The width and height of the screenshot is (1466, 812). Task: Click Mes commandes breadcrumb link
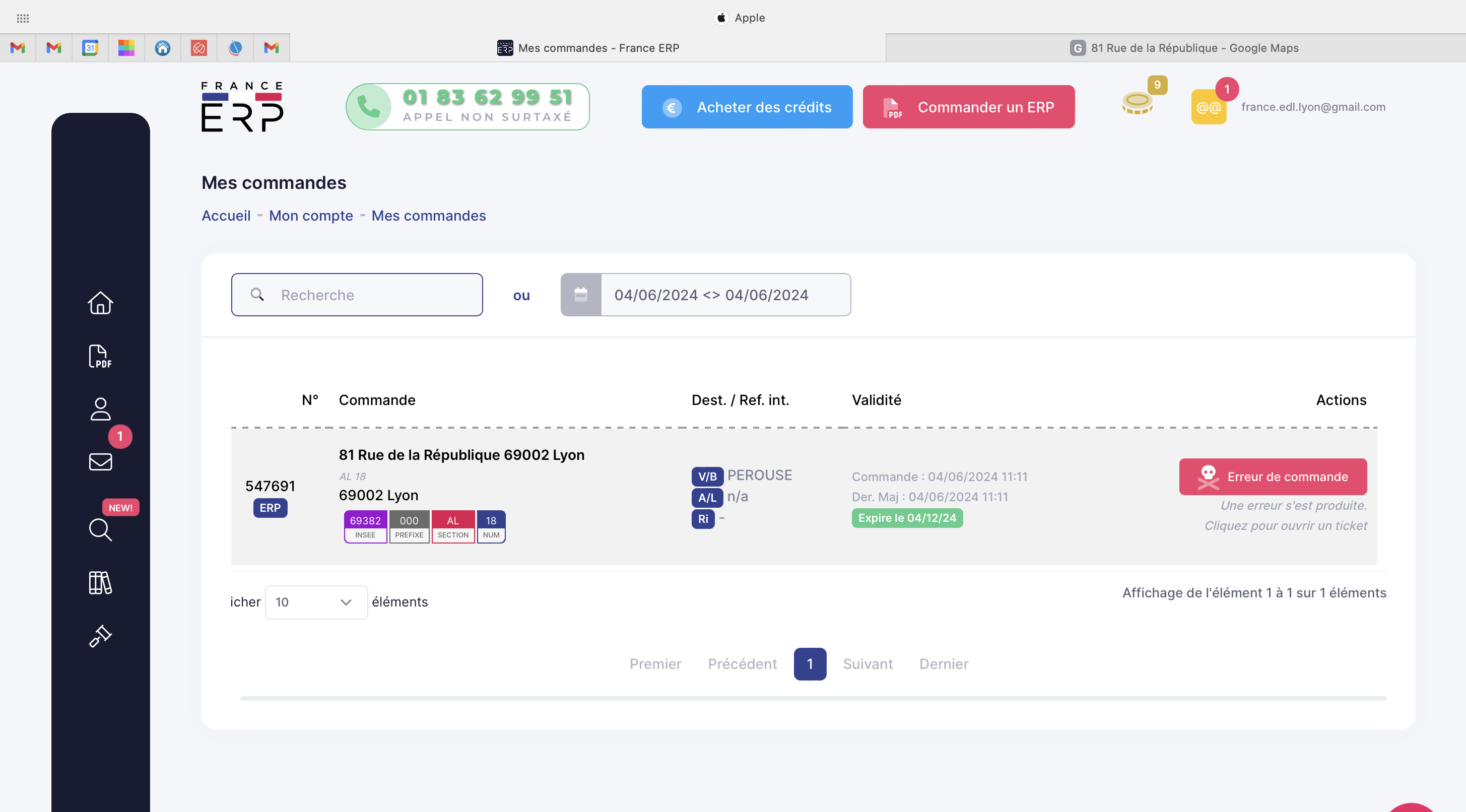pyautogui.click(x=429, y=216)
